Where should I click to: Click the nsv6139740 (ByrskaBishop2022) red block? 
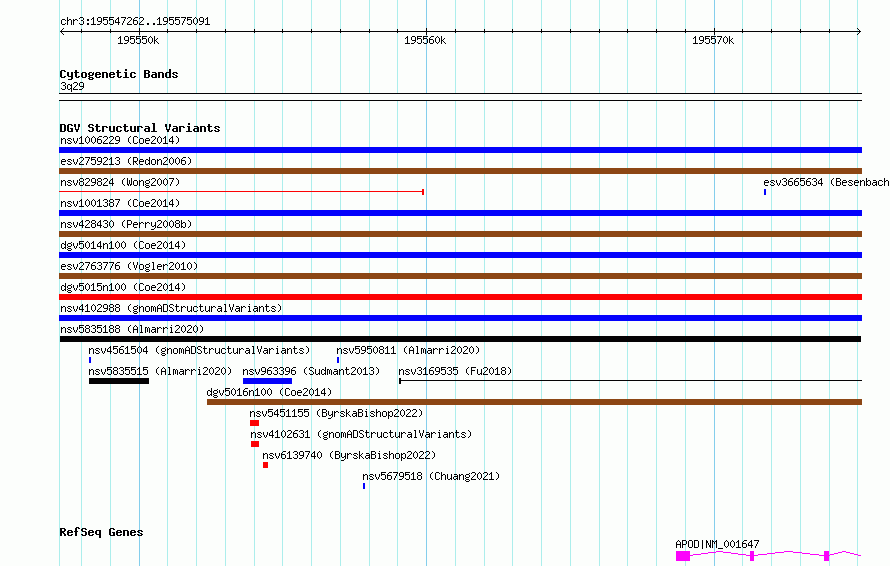coord(265,465)
